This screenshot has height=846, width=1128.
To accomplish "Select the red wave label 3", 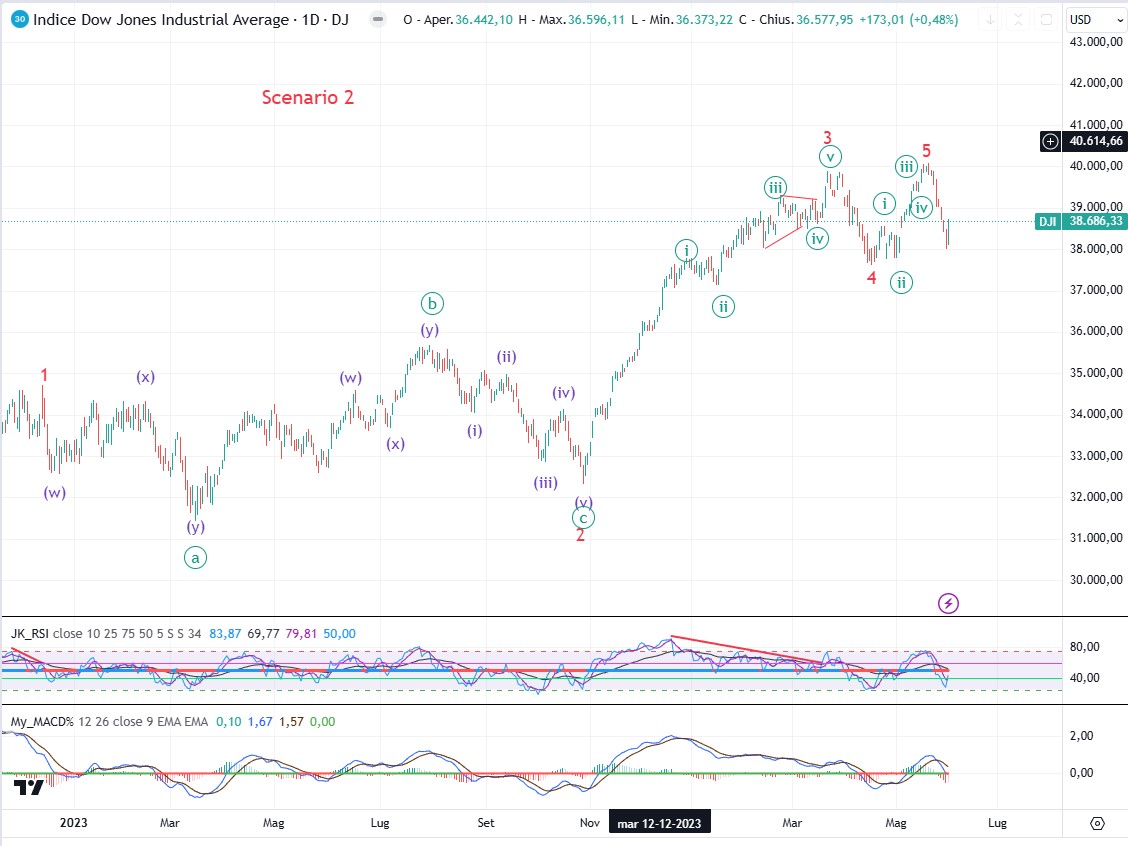I will (x=827, y=137).
